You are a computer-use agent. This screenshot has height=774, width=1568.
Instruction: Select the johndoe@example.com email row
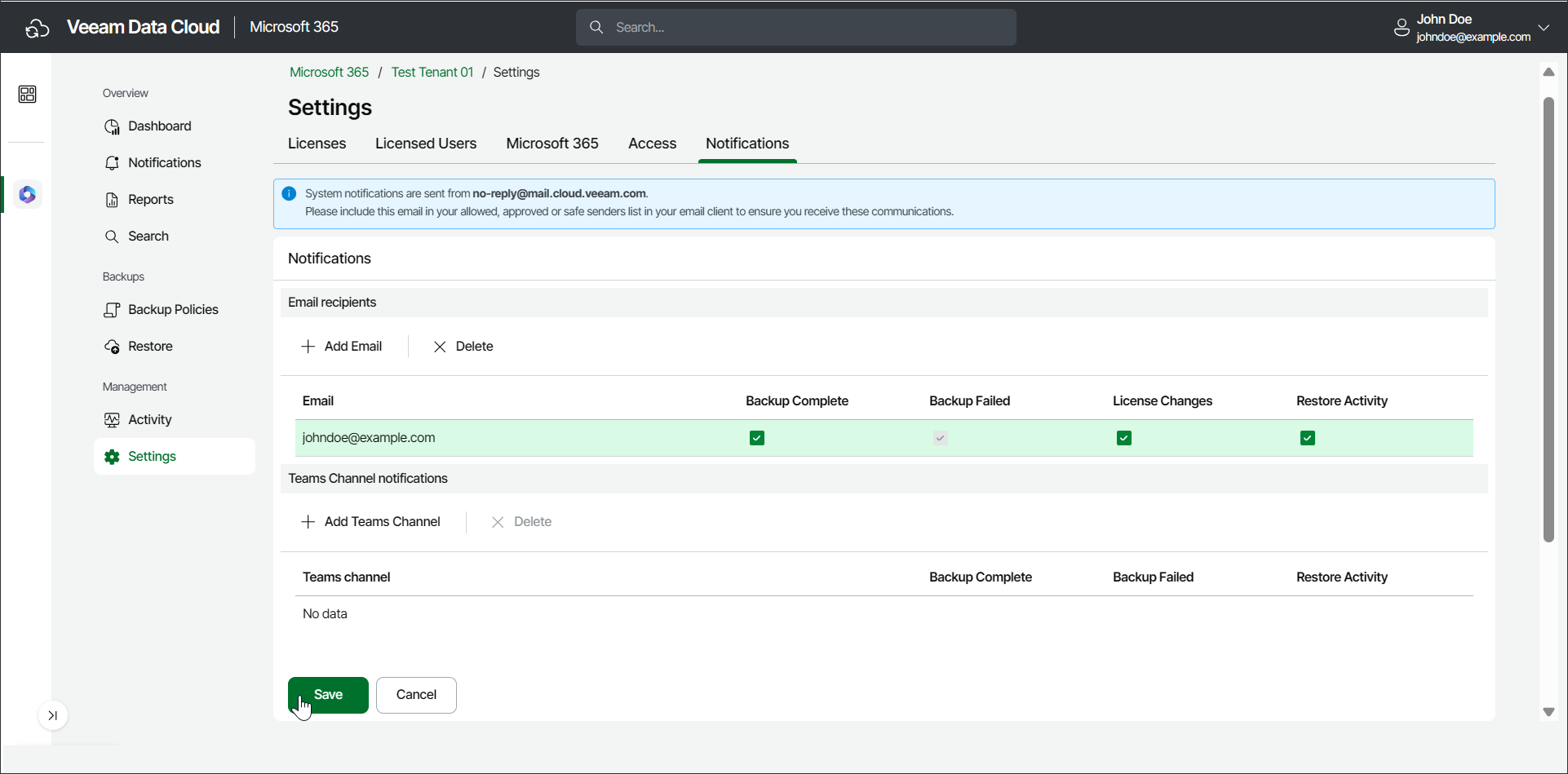click(x=884, y=438)
